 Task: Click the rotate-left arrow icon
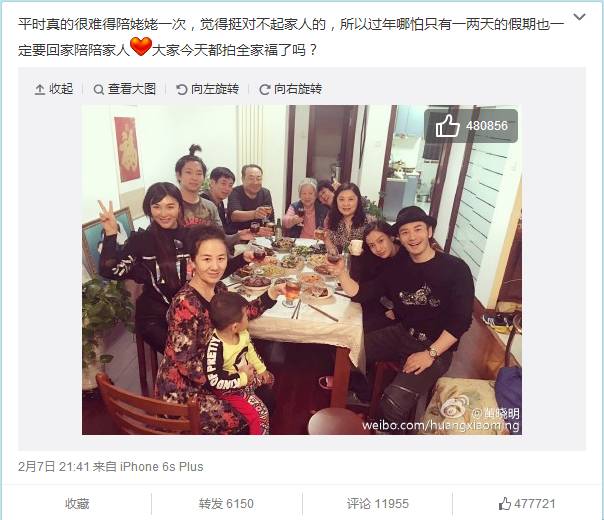[181, 89]
